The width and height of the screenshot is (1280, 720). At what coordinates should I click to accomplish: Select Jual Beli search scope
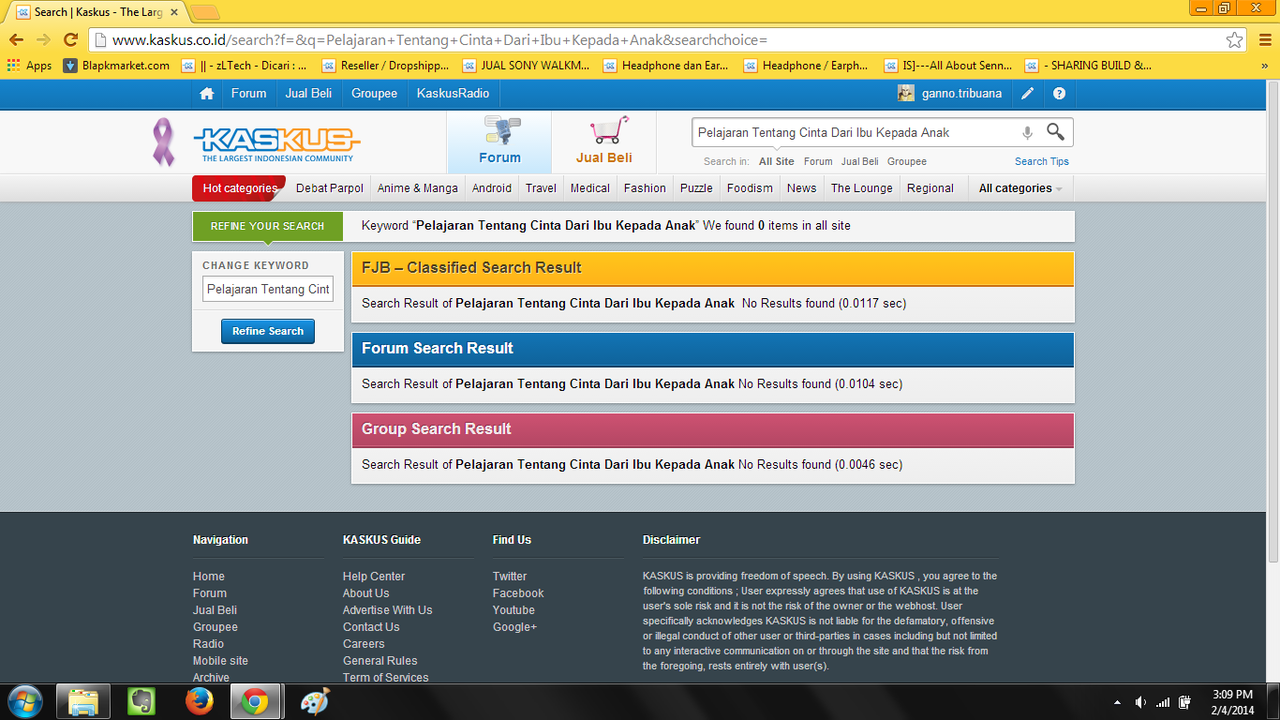[860, 161]
